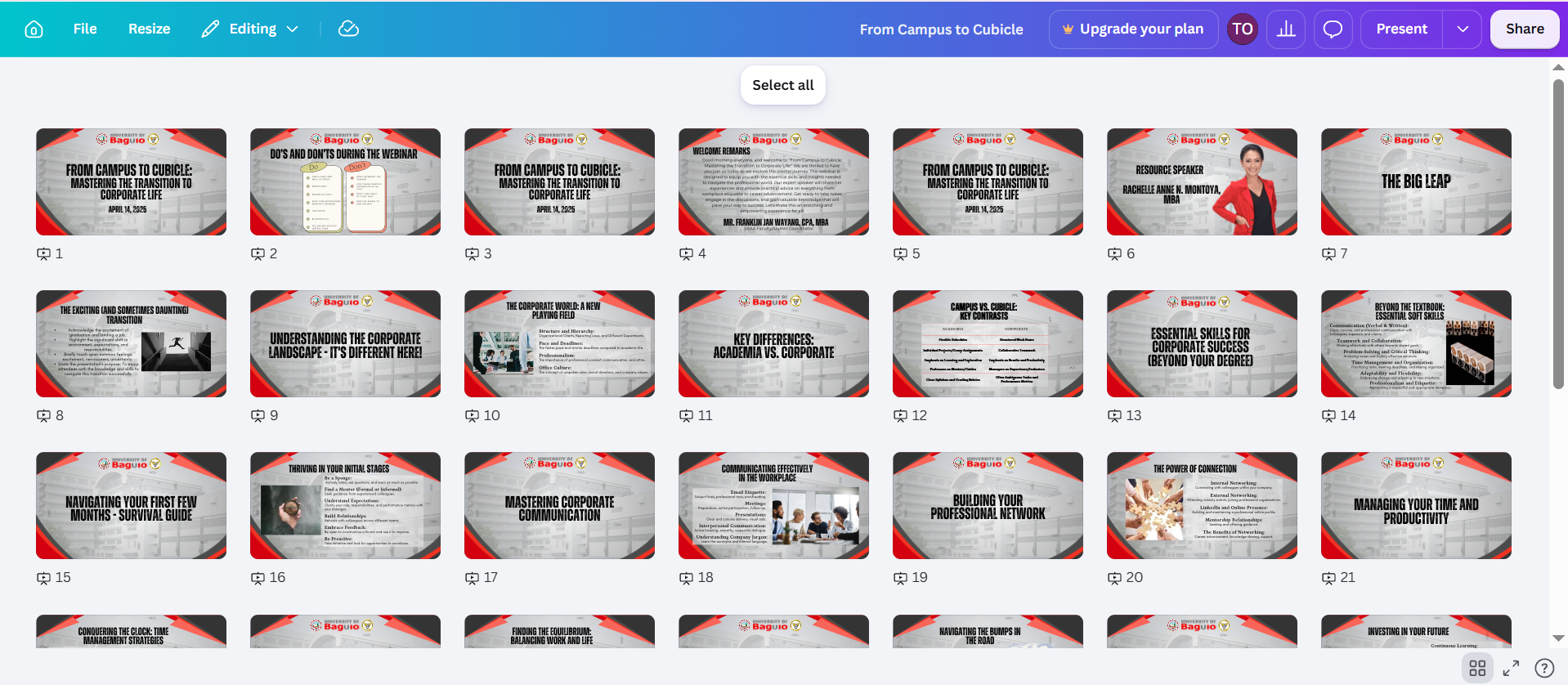Select The Big Leap slide 7 thumbnail

(x=1416, y=181)
